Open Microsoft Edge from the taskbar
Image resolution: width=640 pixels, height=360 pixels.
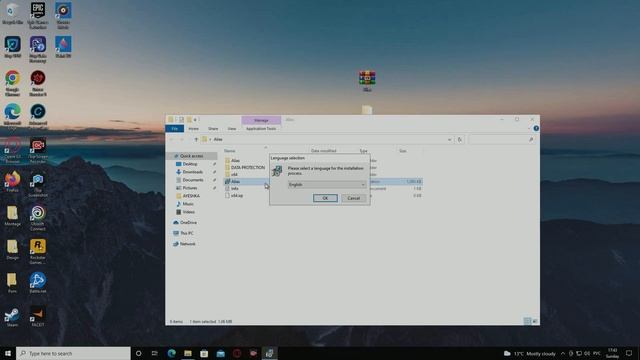click(171, 353)
